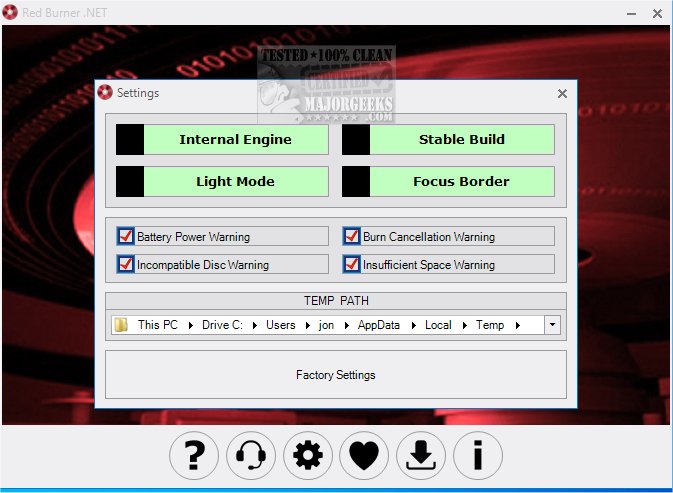Select Drive C: in the path bar
Image resolution: width=673 pixels, height=493 pixels.
tap(222, 325)
